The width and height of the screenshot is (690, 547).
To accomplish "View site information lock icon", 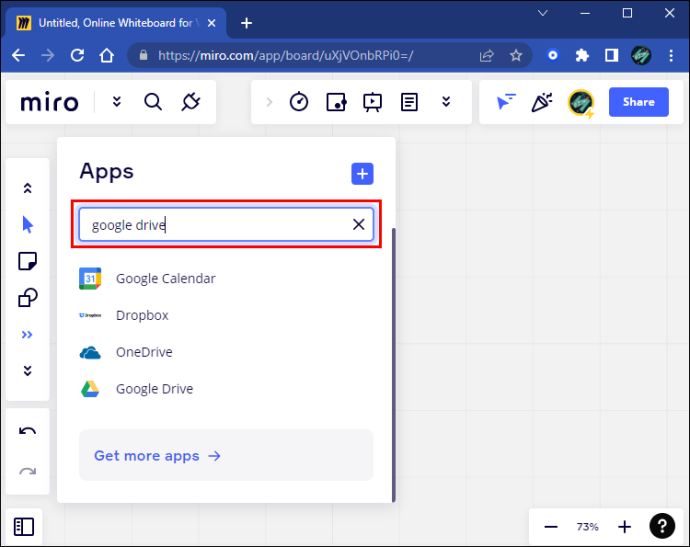I will click(x=143, y=55).
